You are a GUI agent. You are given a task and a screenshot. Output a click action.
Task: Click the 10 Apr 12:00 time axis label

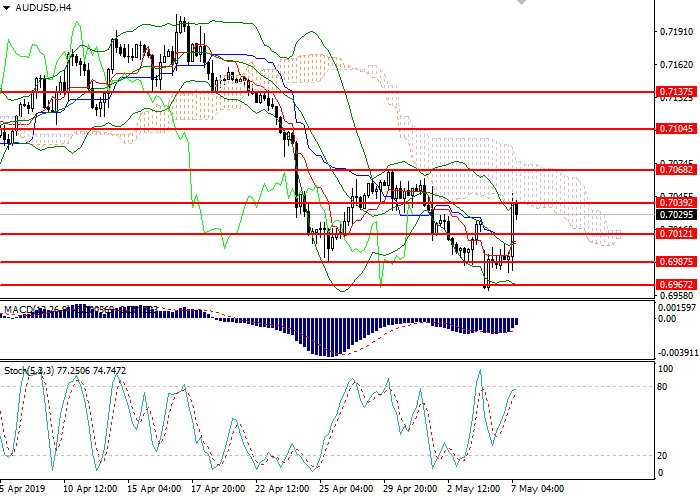[x=89, y=489]
